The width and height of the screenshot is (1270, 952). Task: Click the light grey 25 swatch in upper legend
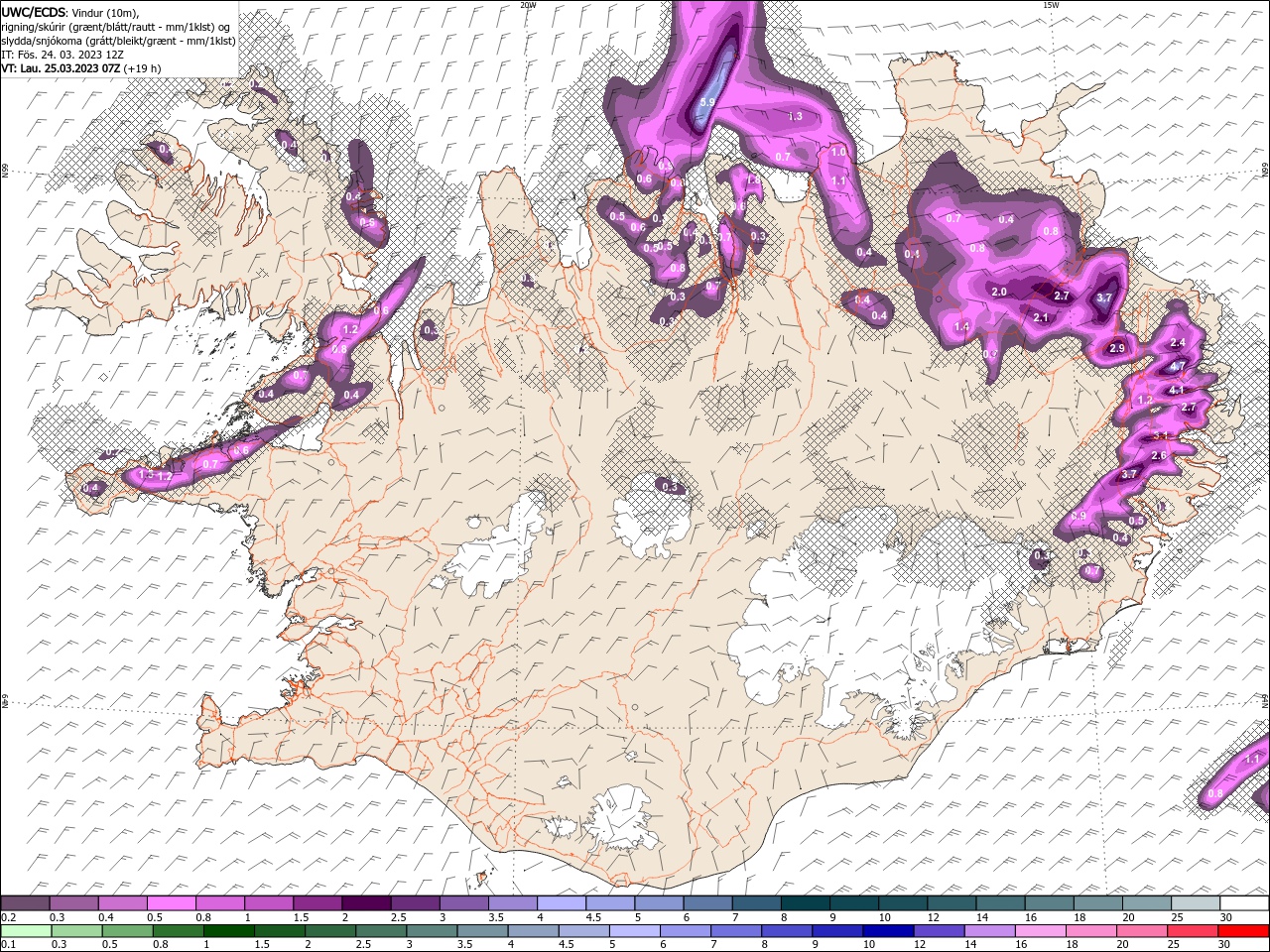pos(1196,903)
